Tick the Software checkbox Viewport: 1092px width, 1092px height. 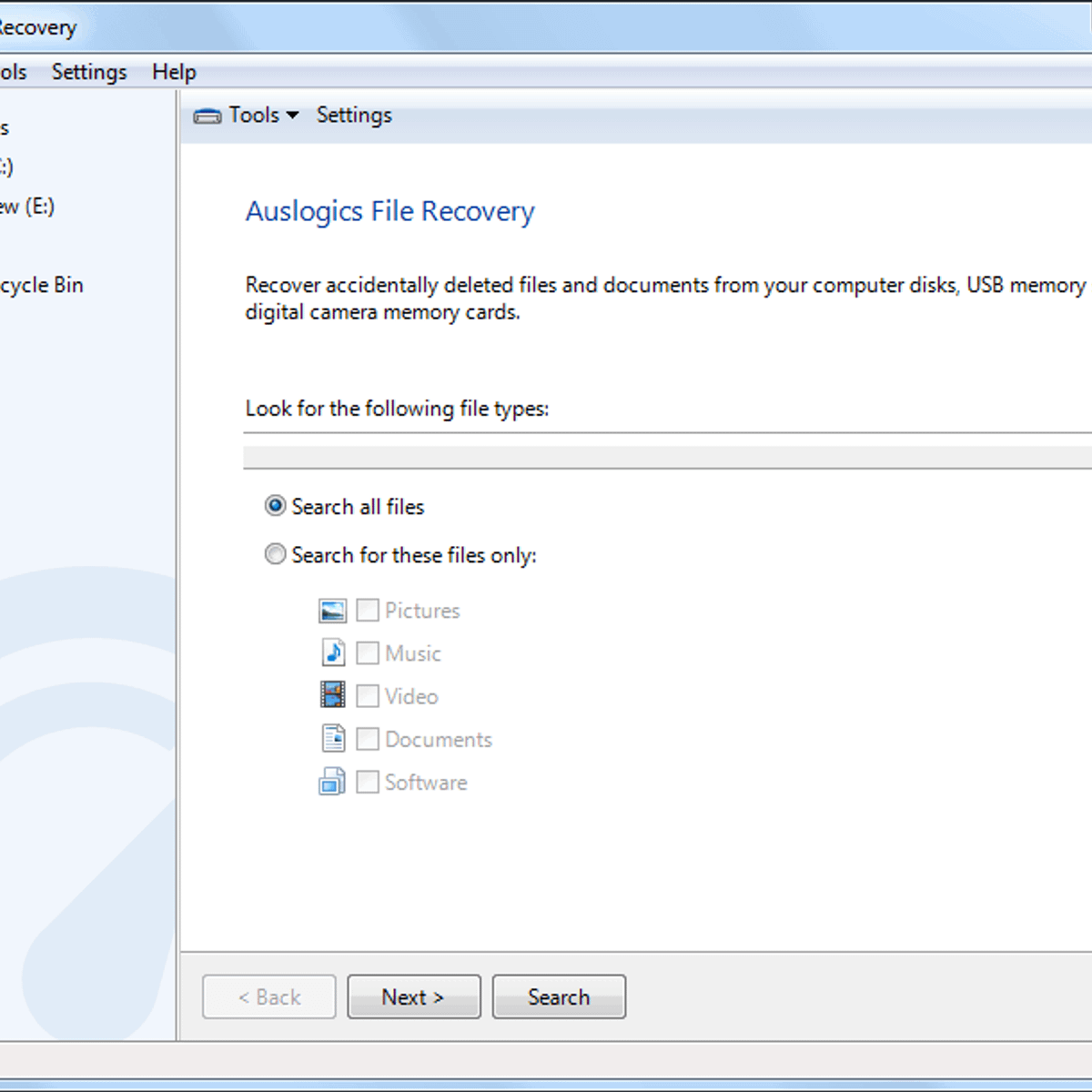[368, 781]
